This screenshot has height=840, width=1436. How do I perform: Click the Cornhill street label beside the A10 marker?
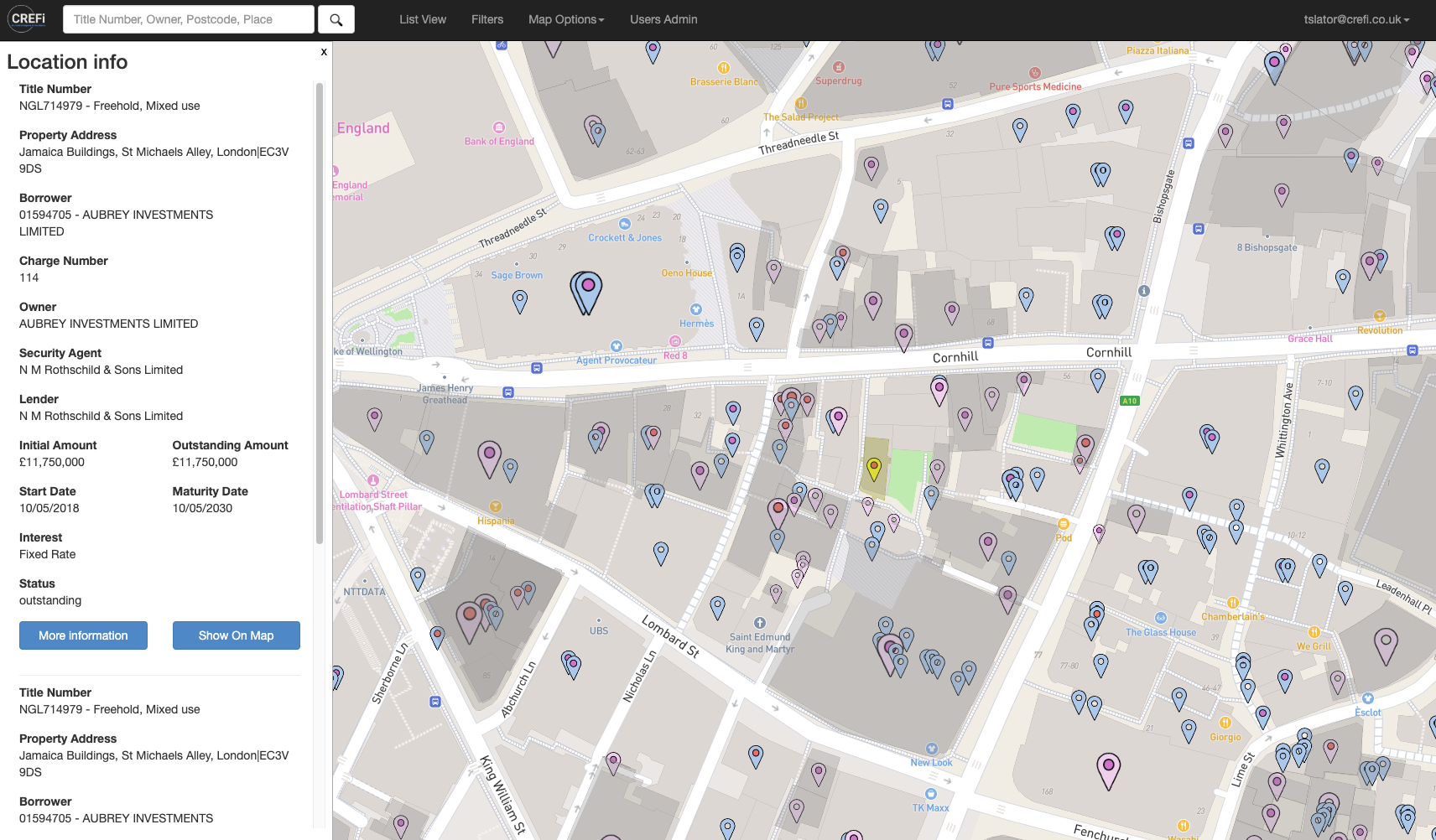click(x=1109, y=353)
